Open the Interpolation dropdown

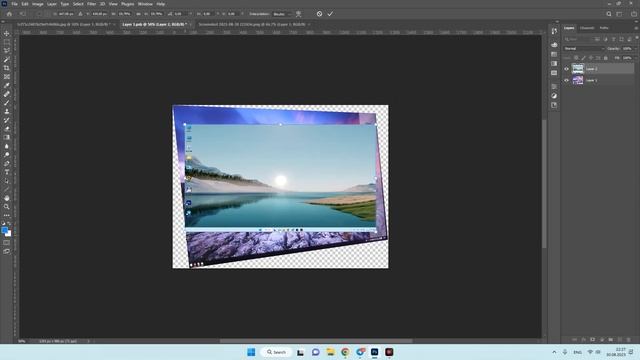point(282,14)
